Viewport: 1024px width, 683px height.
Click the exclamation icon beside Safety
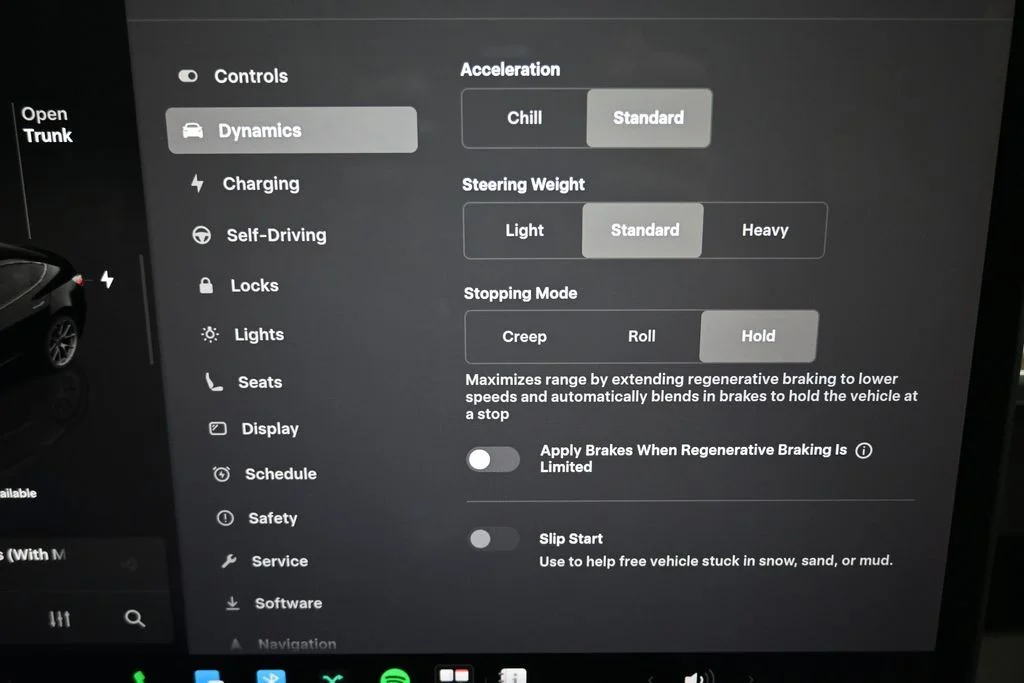pos(225,518)
